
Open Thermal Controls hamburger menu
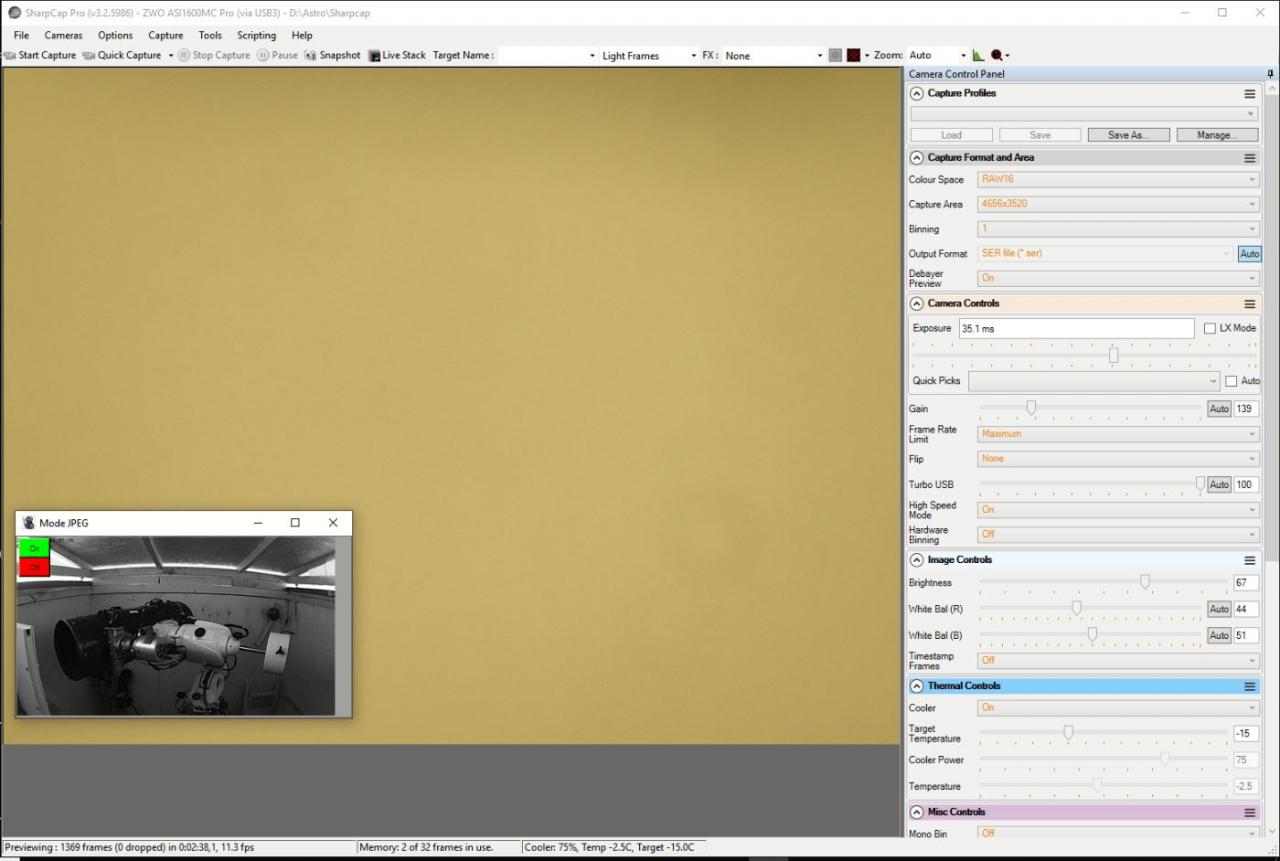click(x=1249, y=687)
